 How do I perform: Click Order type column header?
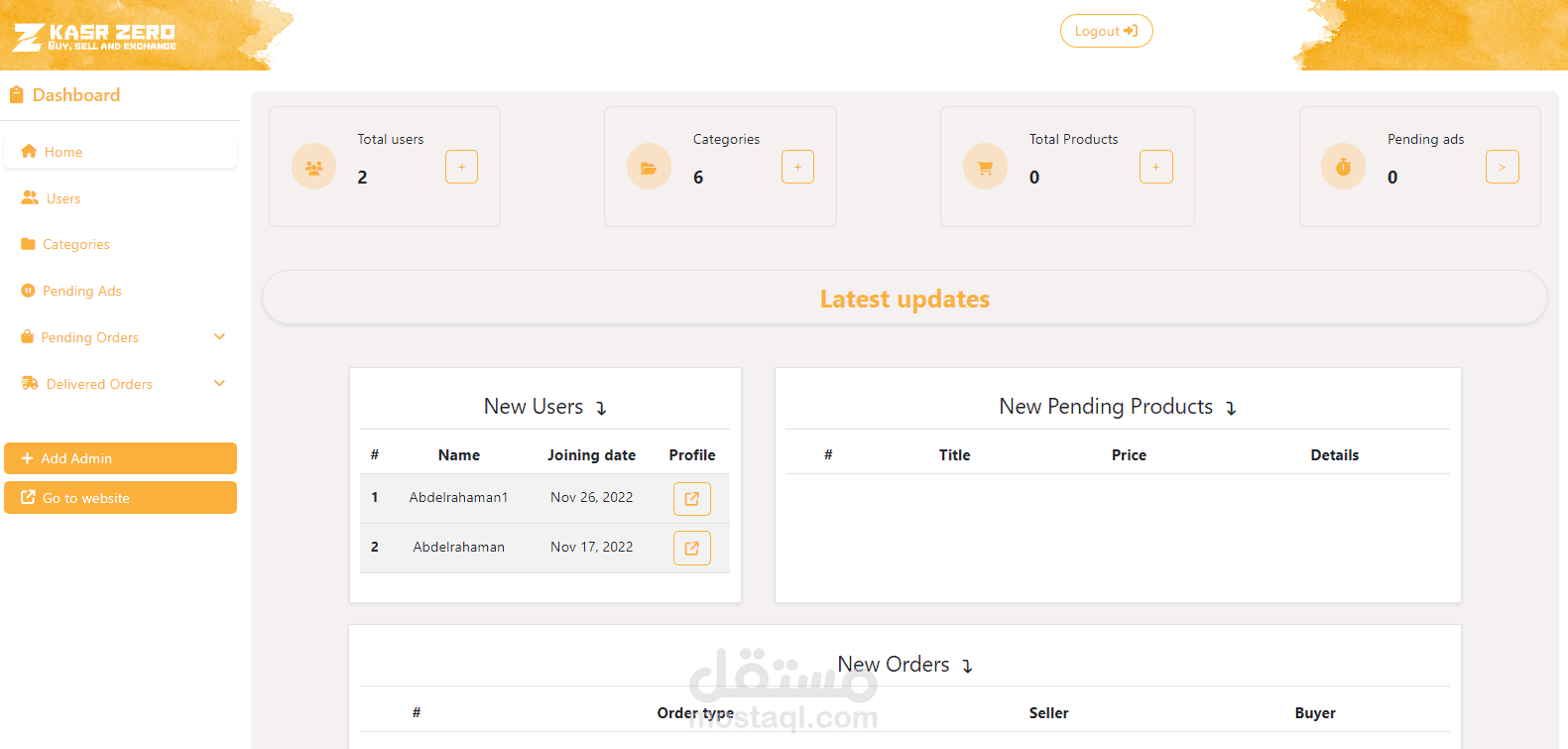[696, 713]
